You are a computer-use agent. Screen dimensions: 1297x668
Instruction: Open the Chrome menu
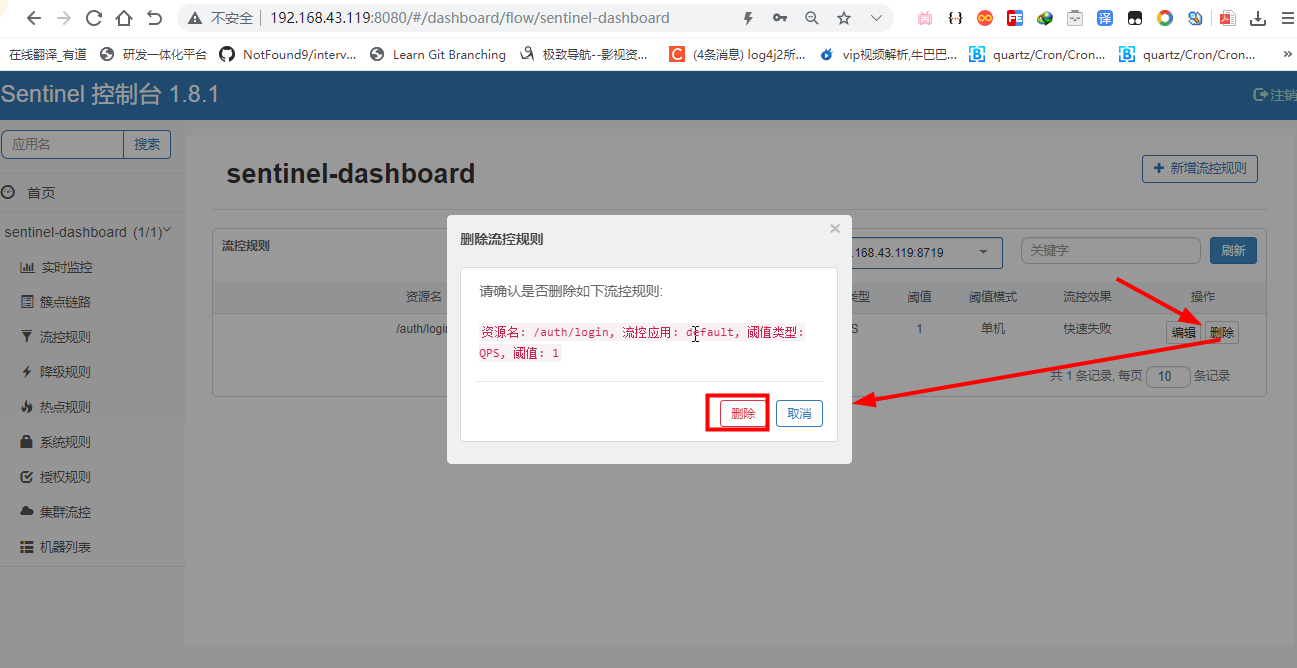[1289, 18]
